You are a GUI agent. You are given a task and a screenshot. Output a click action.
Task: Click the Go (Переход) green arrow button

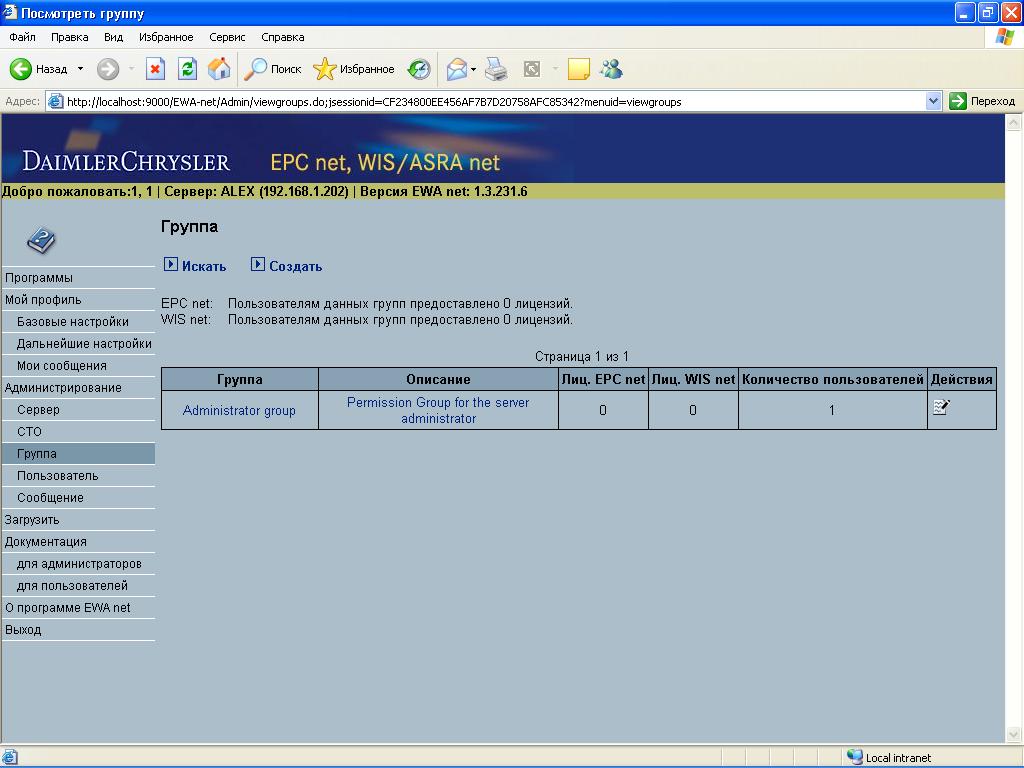click(982, 101)
